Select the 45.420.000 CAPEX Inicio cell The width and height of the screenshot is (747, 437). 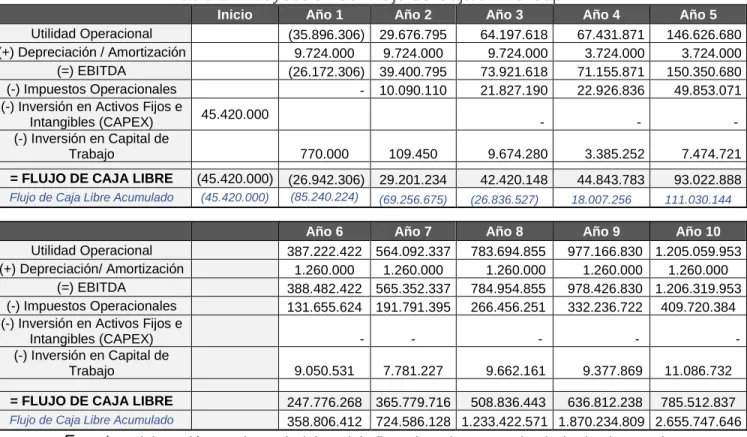[x=235, y=114]
